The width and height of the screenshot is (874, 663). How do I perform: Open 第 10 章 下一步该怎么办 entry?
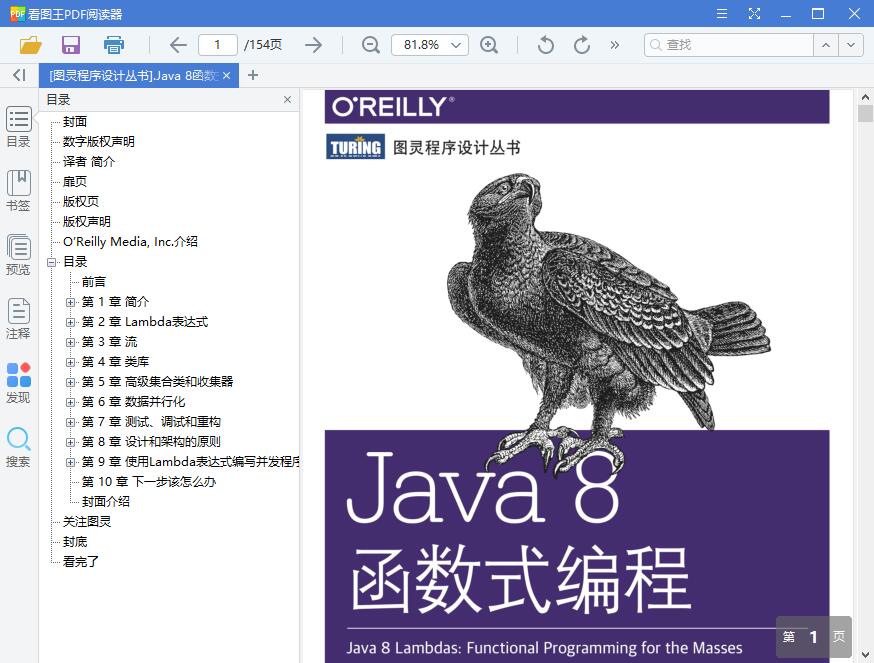[149, 482]
